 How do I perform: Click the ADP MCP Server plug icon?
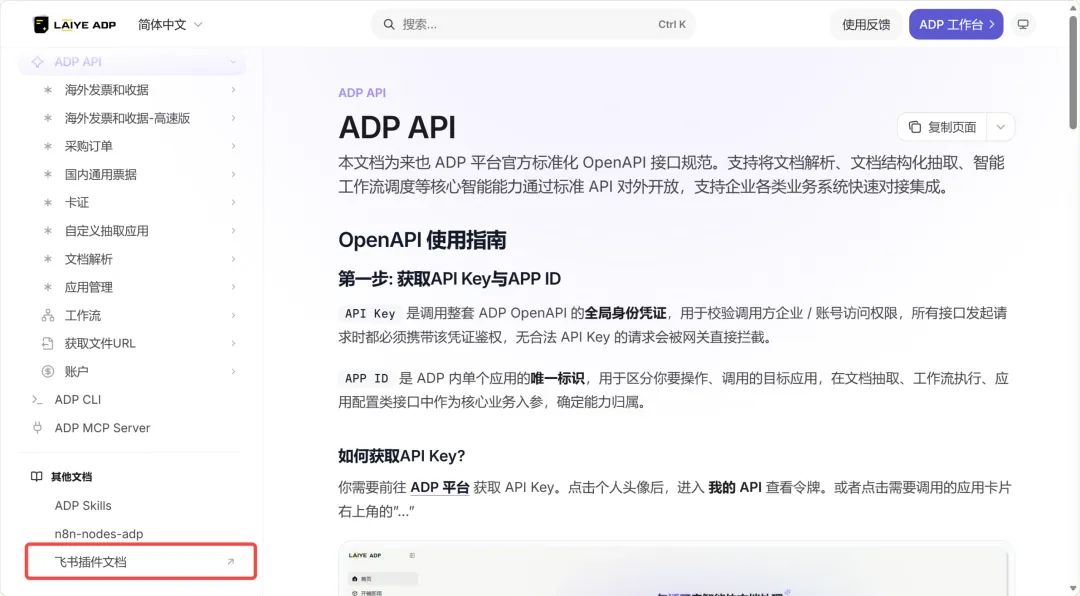pos(37,428)
